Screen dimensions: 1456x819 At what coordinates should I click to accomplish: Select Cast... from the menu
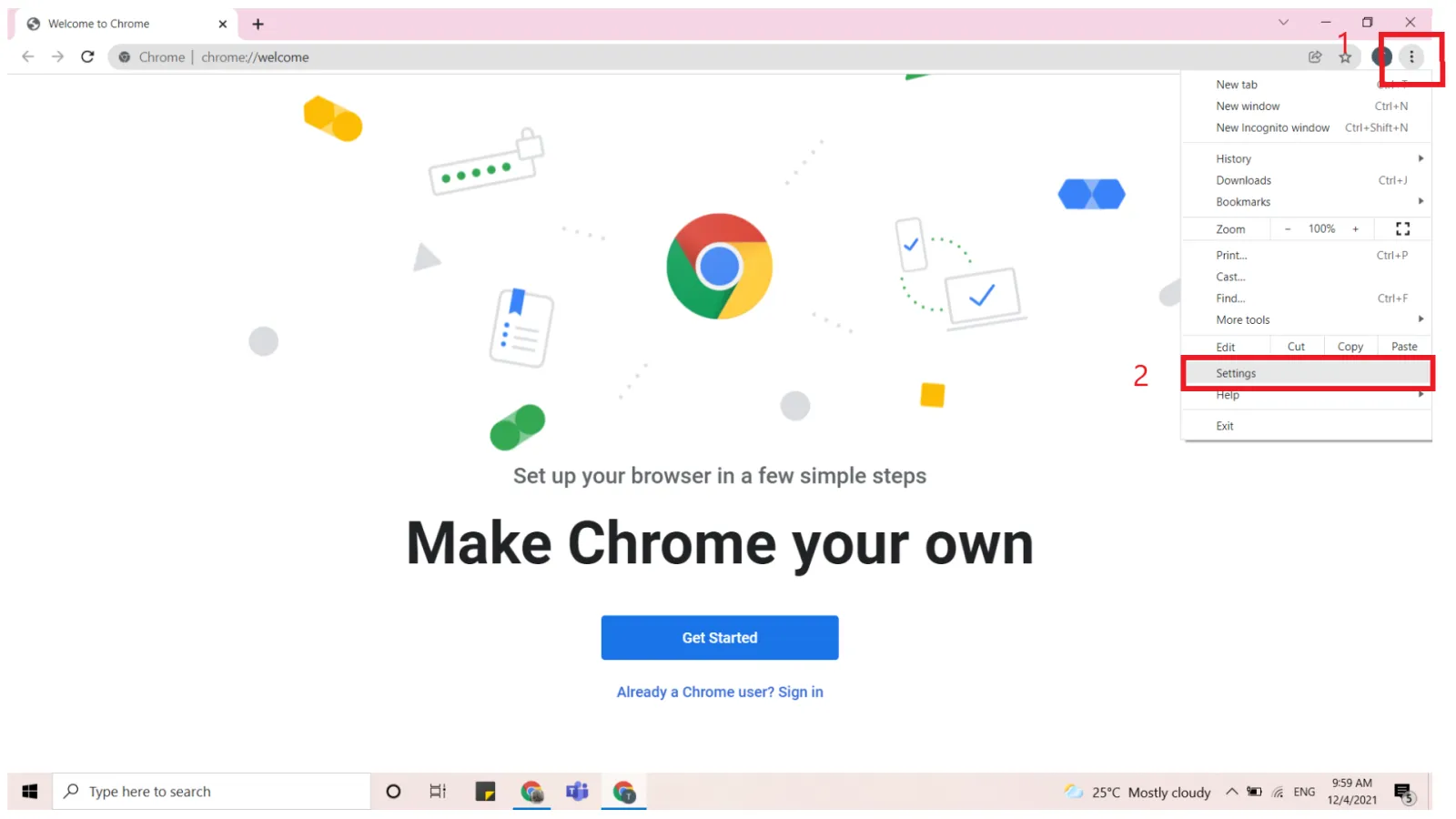point(1307,278)
